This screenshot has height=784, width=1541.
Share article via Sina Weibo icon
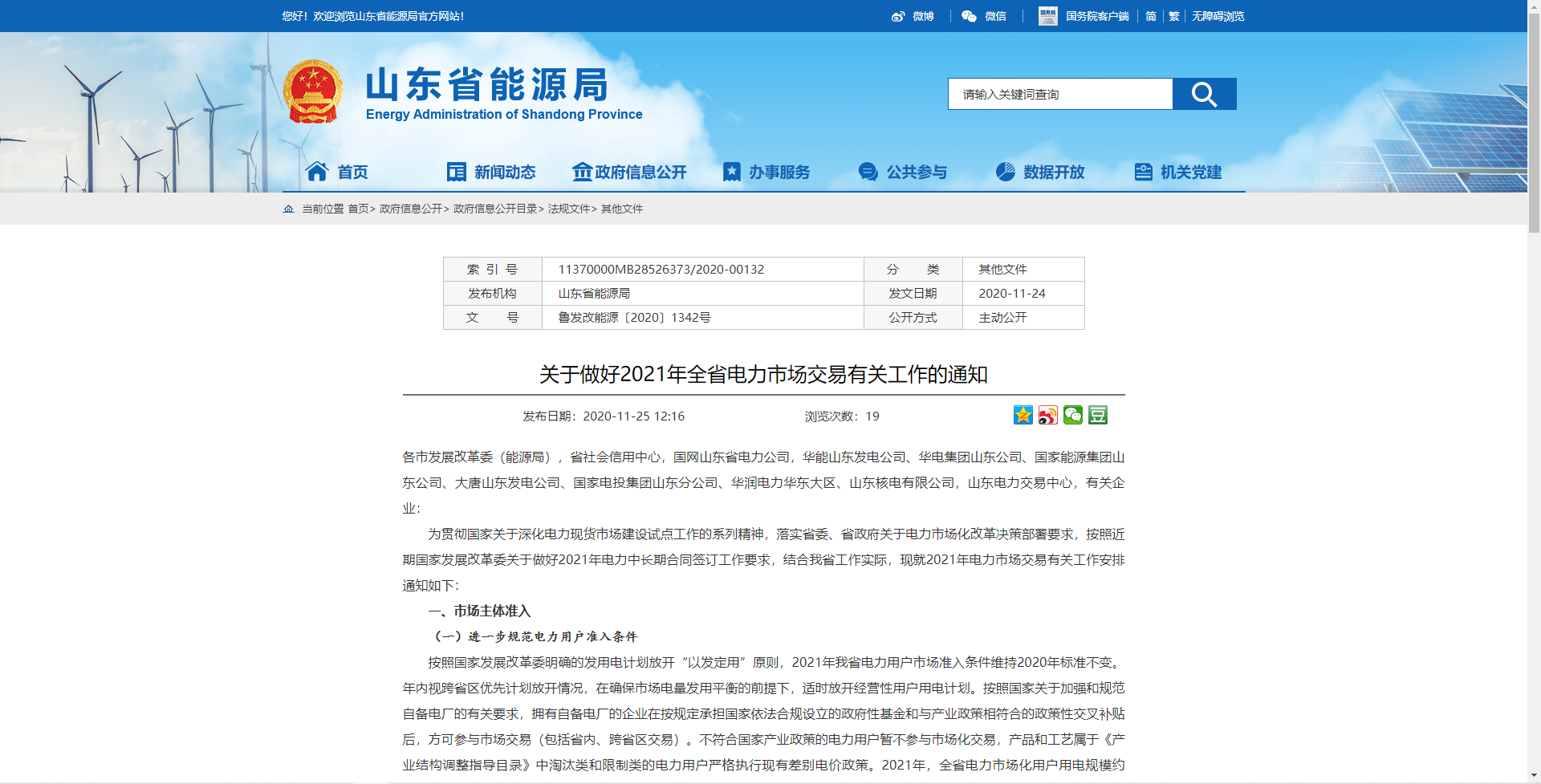tap(1047, 415)
